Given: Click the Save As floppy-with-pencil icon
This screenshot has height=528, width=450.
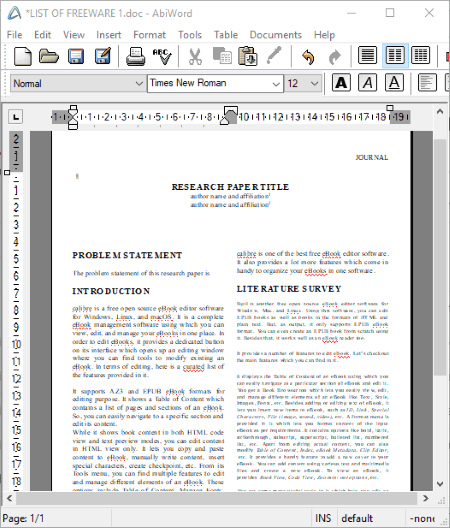Looking at the screenshot, I should tap(103, 56).
